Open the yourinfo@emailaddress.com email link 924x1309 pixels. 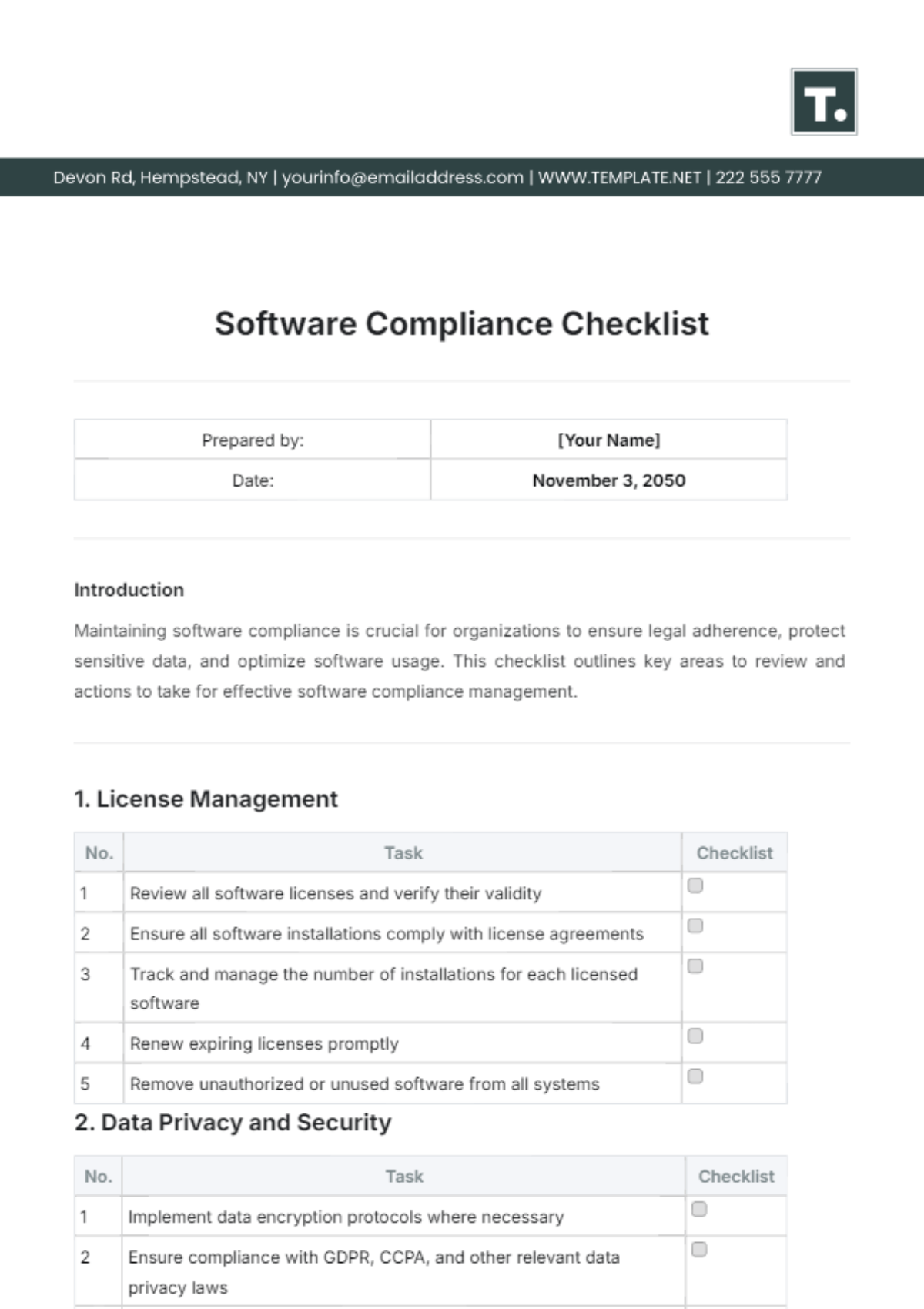tap(403, 178)
